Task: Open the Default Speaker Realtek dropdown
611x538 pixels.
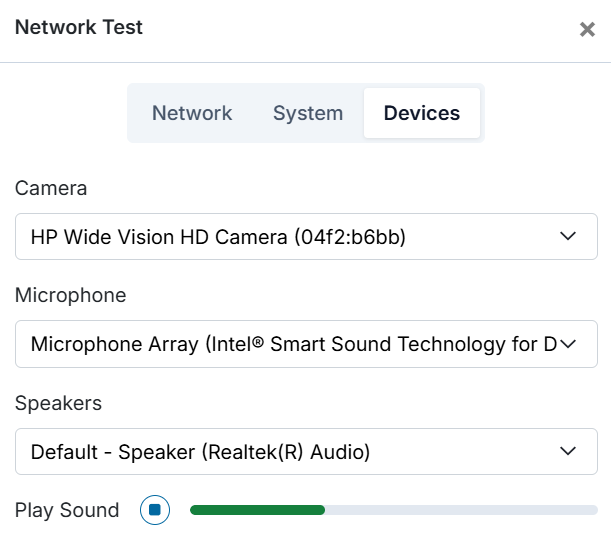Action: click(x=306, y=452)
